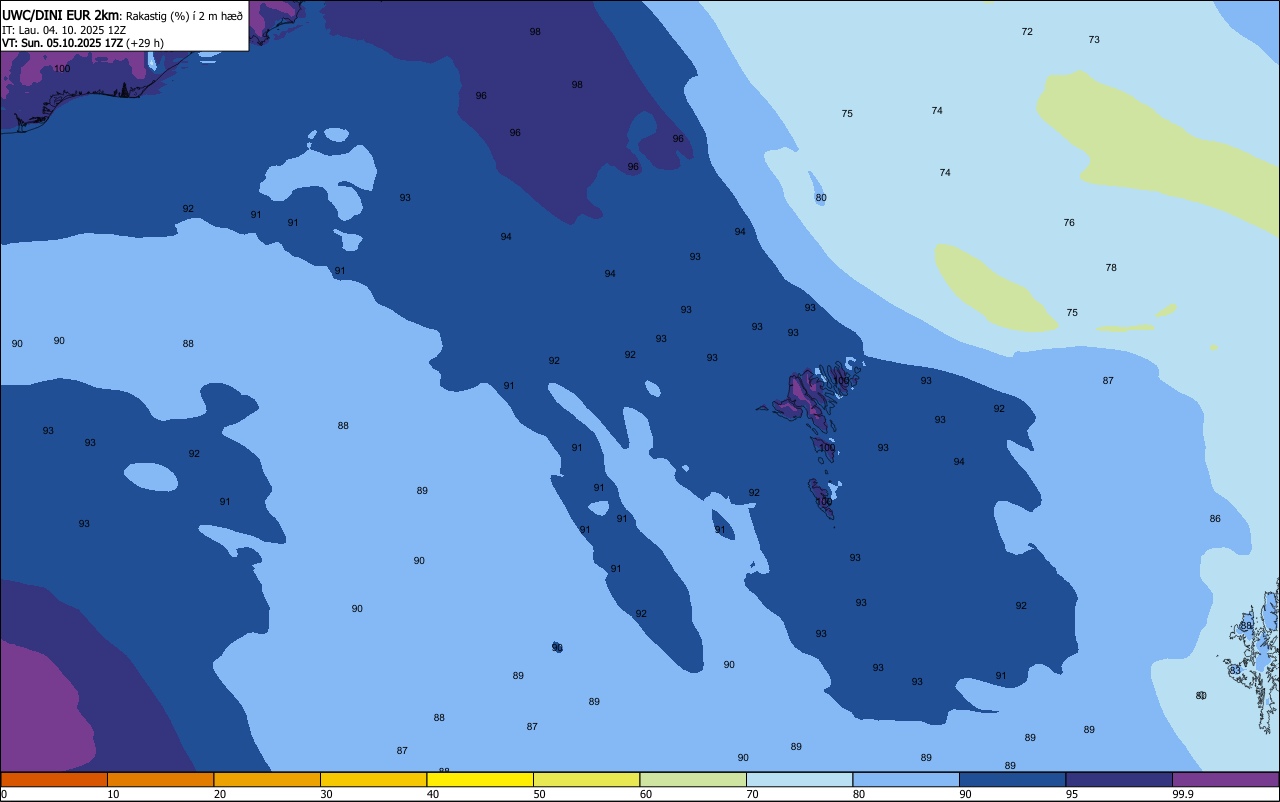Click the 90–95 dark blue legend swatch
The width and height of the screenshot is (1280, 802).
1012,779
